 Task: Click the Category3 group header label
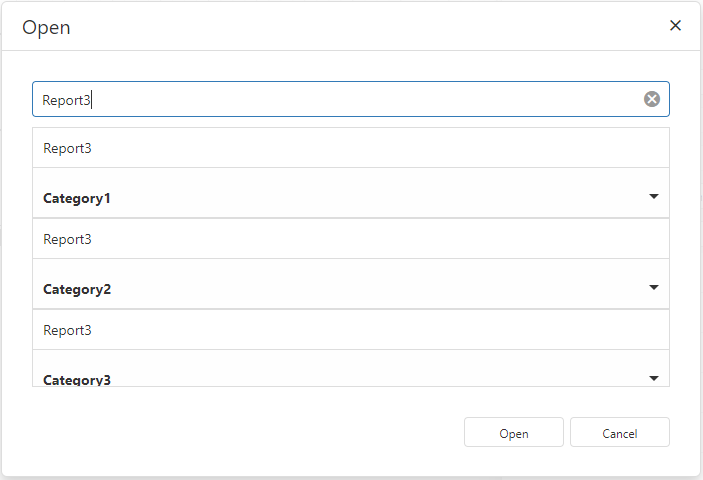77,380
